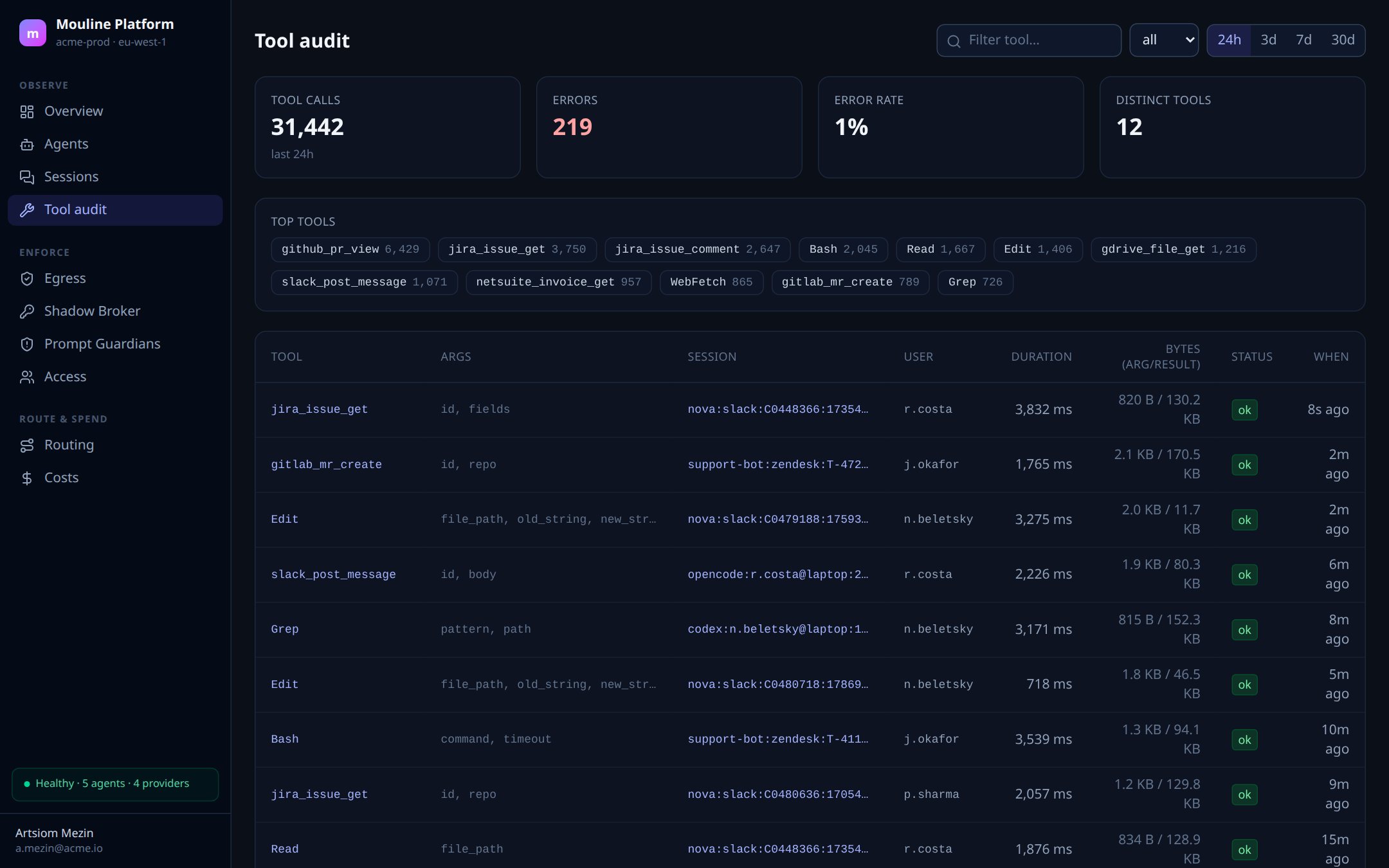The image size is (1389, 868).
Task: Click the Mouline Platform logo icon
Action: point(33,33)
